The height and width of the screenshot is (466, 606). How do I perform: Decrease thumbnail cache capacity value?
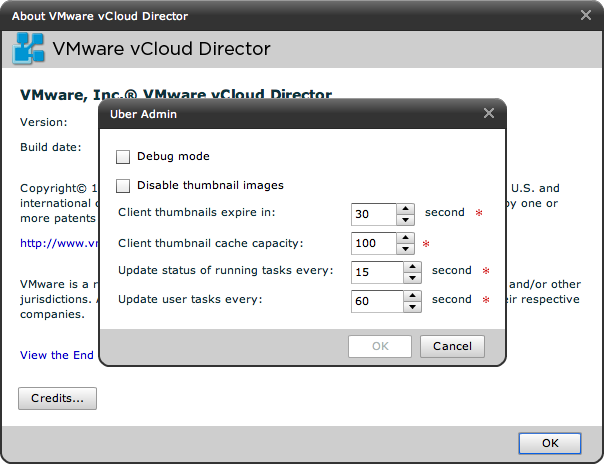tap(405, 249)
